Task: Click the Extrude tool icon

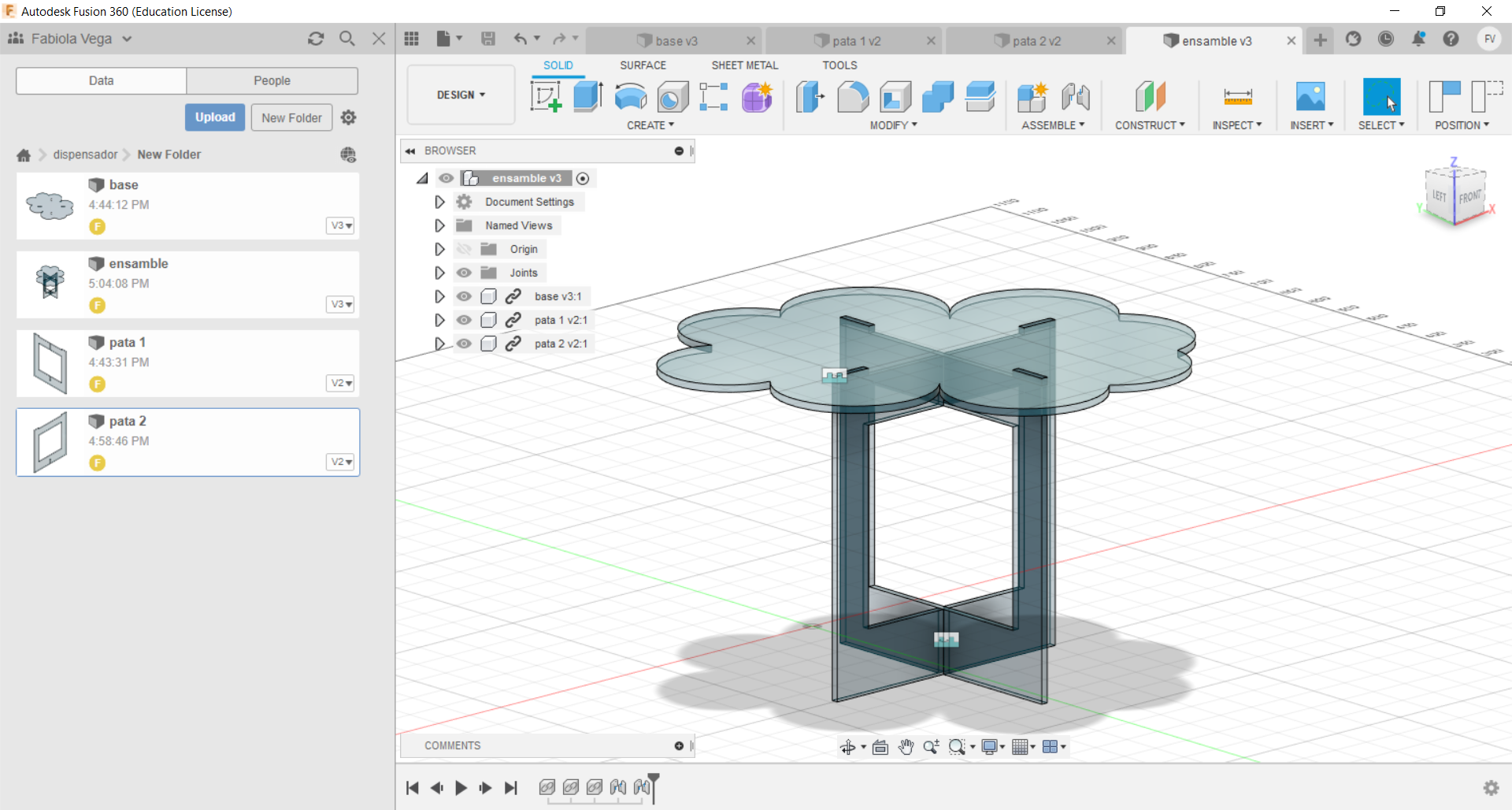Action: coord(587,97)
